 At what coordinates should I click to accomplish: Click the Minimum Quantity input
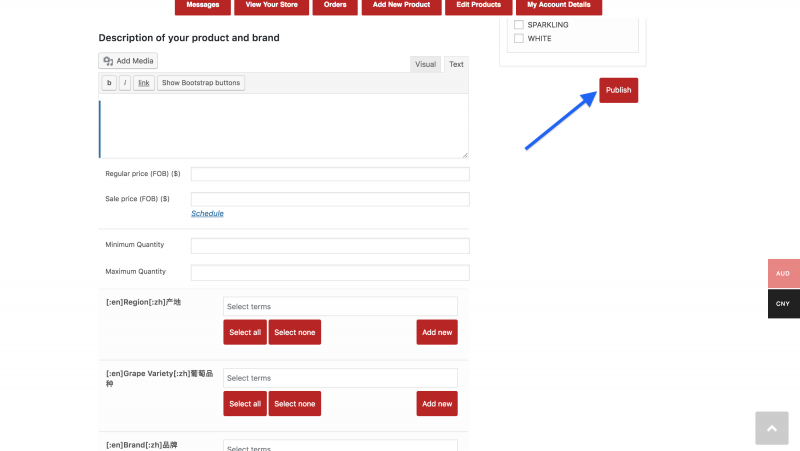click(x=330, y=246)
